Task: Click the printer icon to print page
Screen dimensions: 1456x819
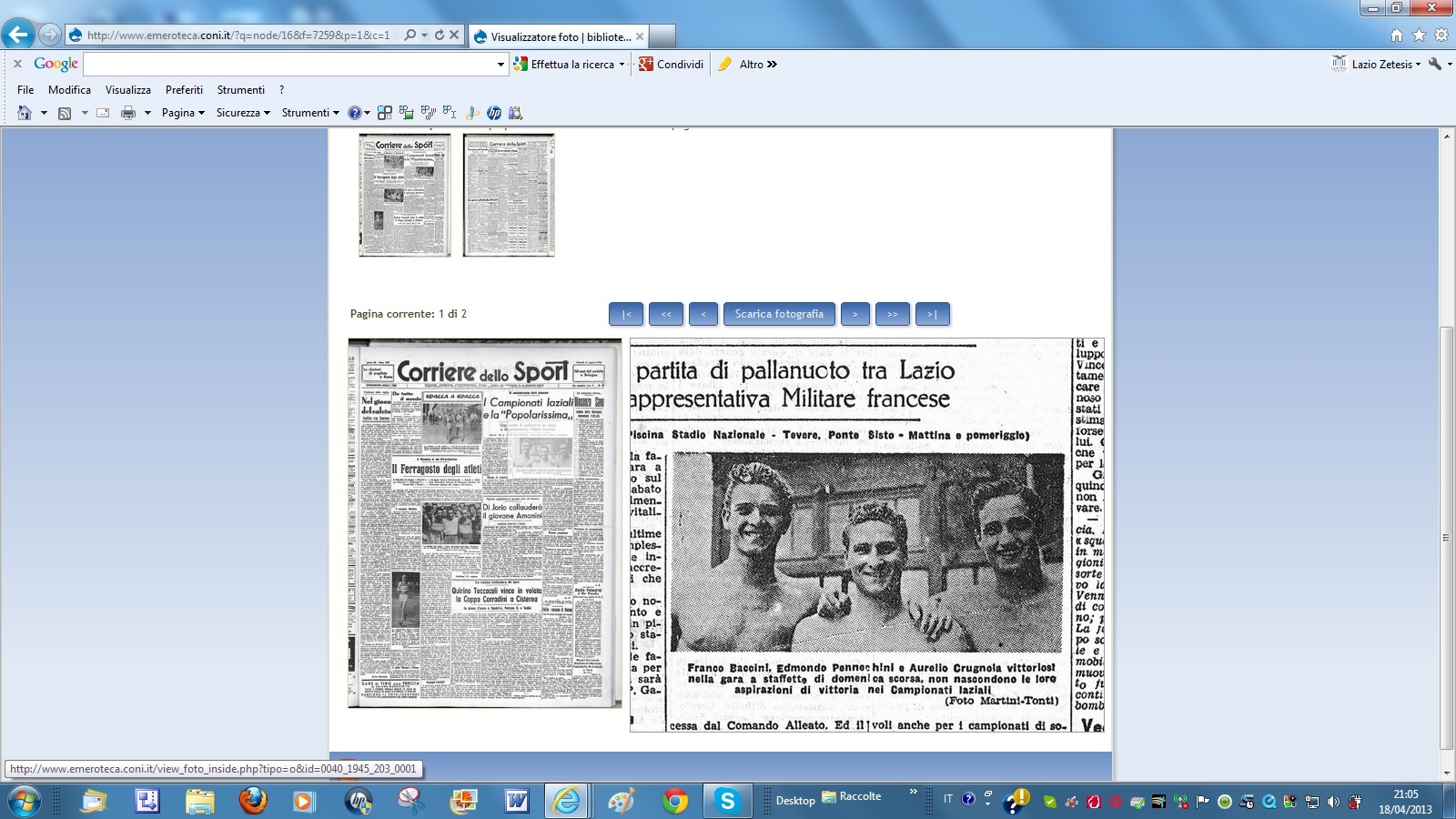Action: tap(128, 113)
